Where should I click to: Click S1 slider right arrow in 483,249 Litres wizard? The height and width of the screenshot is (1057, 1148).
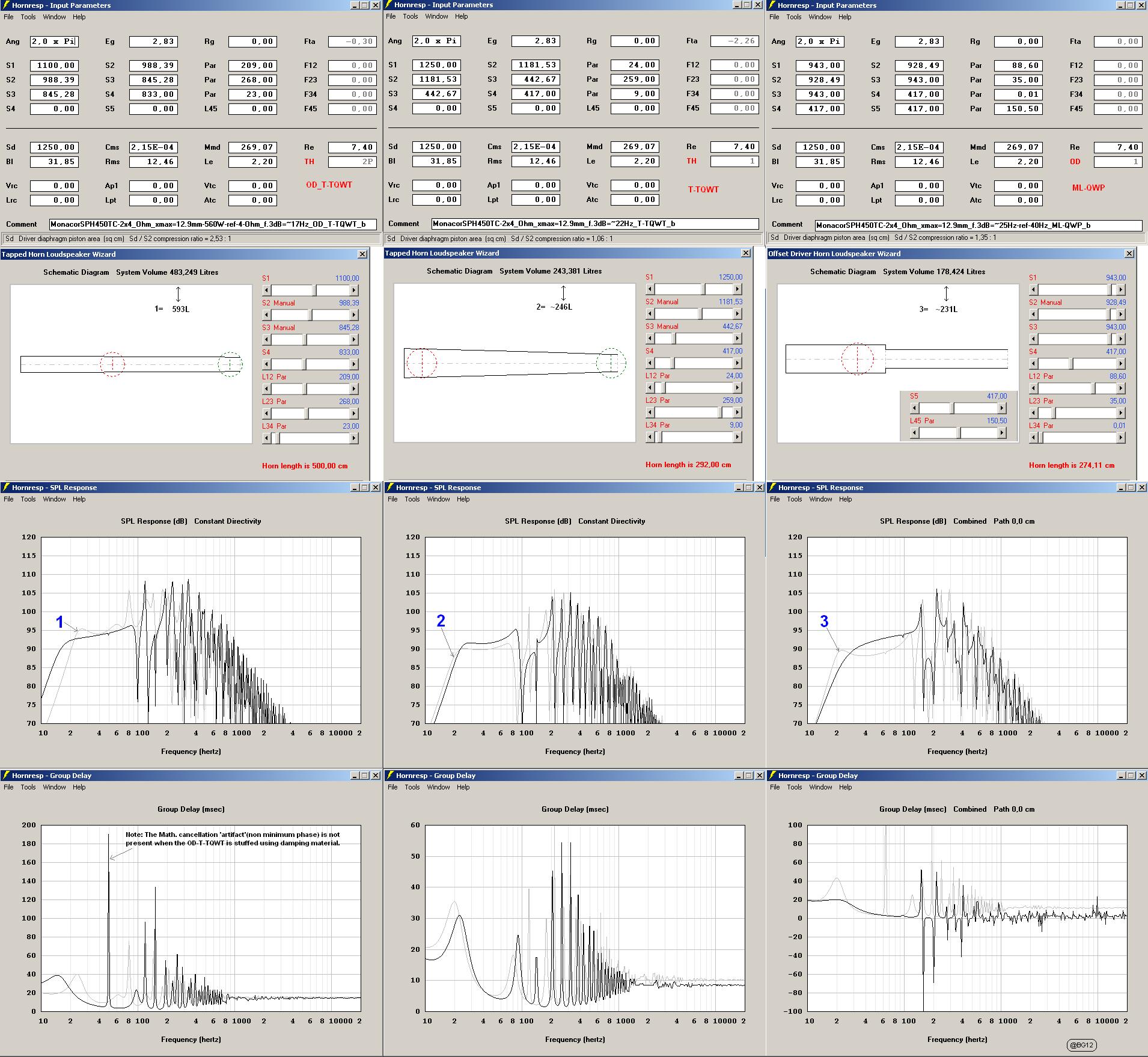coord(354,290)
